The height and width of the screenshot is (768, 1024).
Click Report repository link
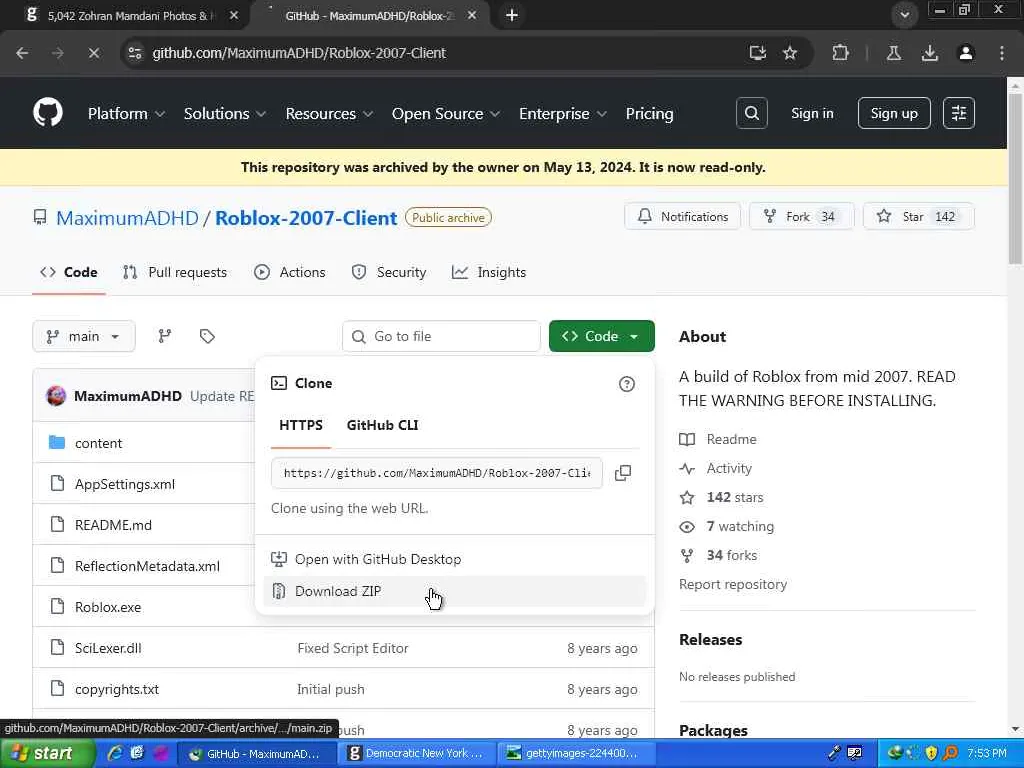point(733,584)
